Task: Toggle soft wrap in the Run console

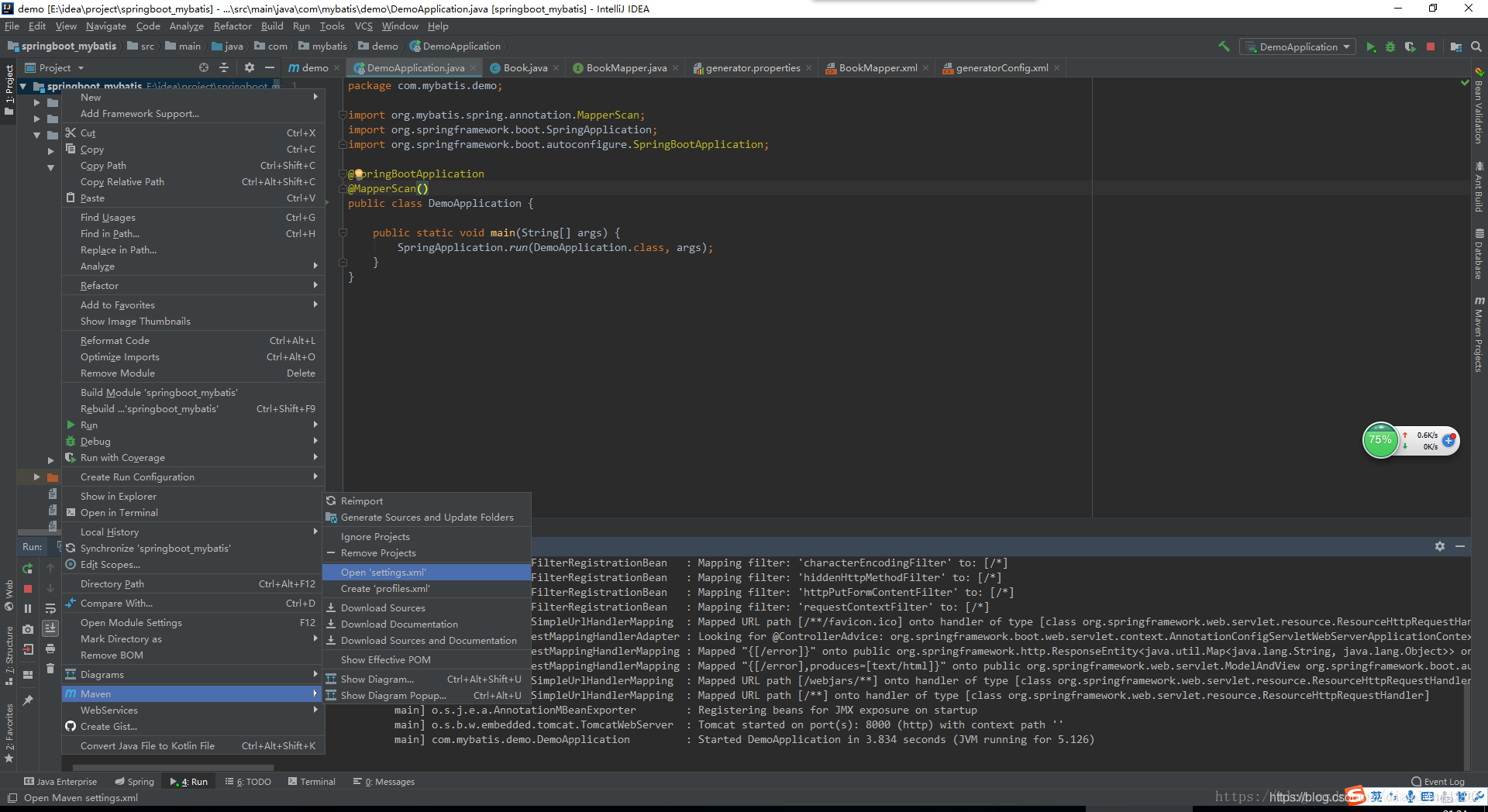Action: tap(50, 609)
